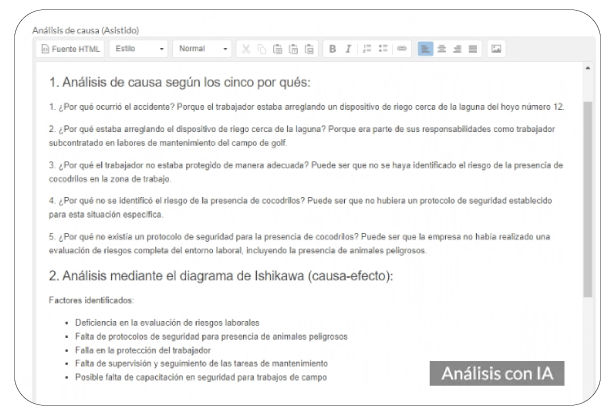This screenshot has width=615, height=415.
Task: Click the Cut scissors icon
Action: pos(246,49)
